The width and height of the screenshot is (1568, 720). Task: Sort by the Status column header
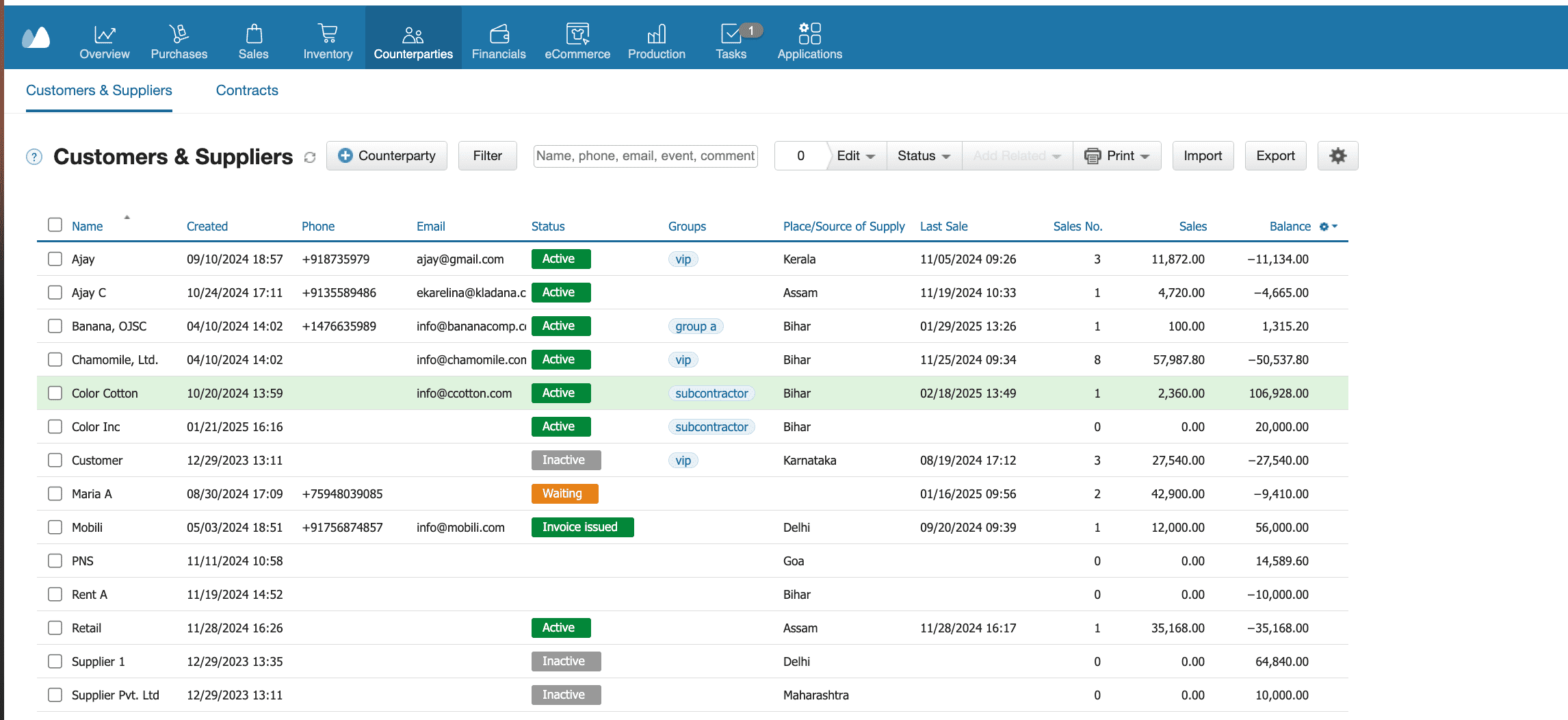pos(548,227)
